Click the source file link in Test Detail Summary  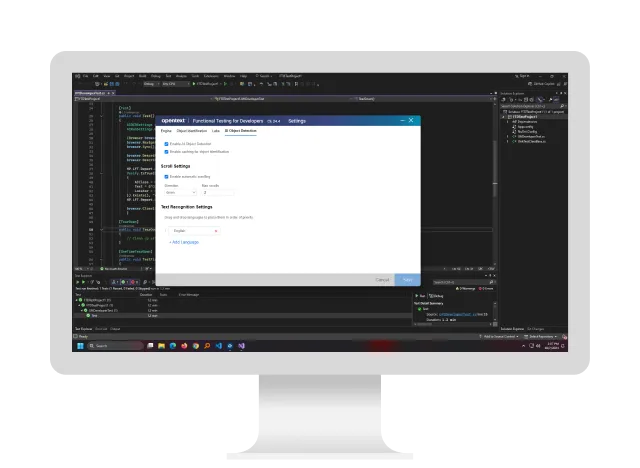pos(457,315)
